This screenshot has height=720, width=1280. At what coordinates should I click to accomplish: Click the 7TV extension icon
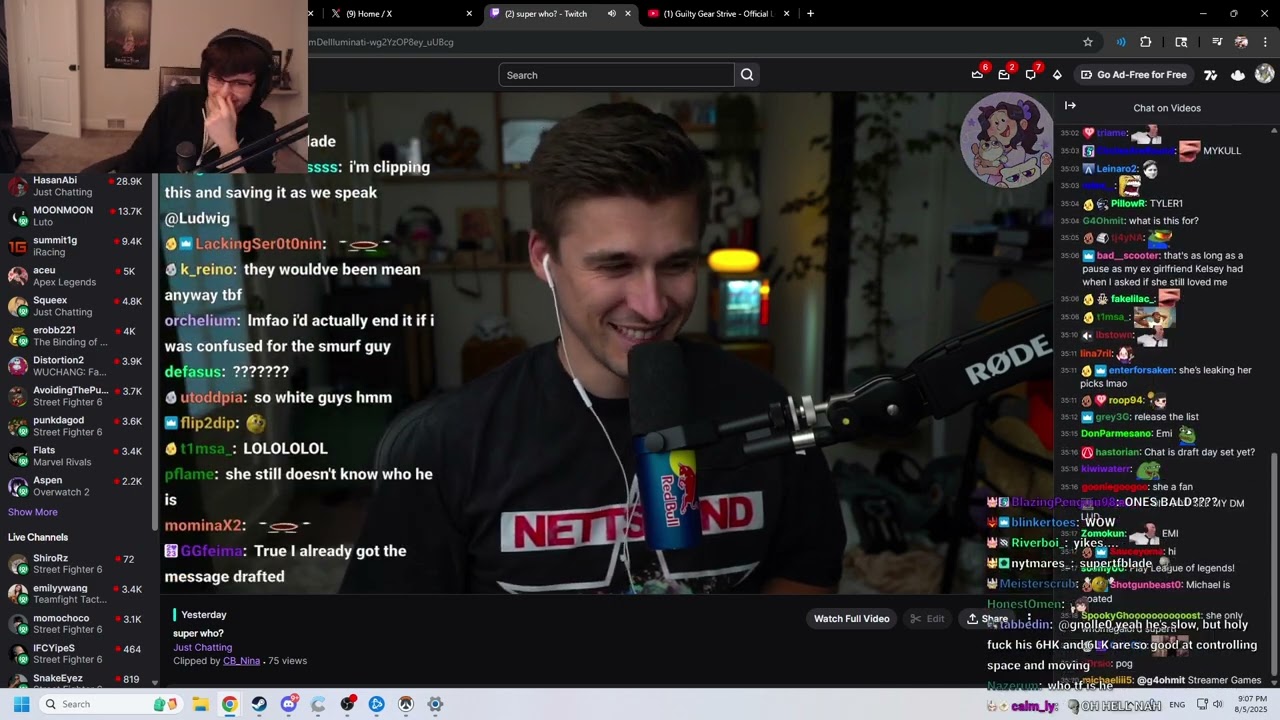coord(1211,75)
